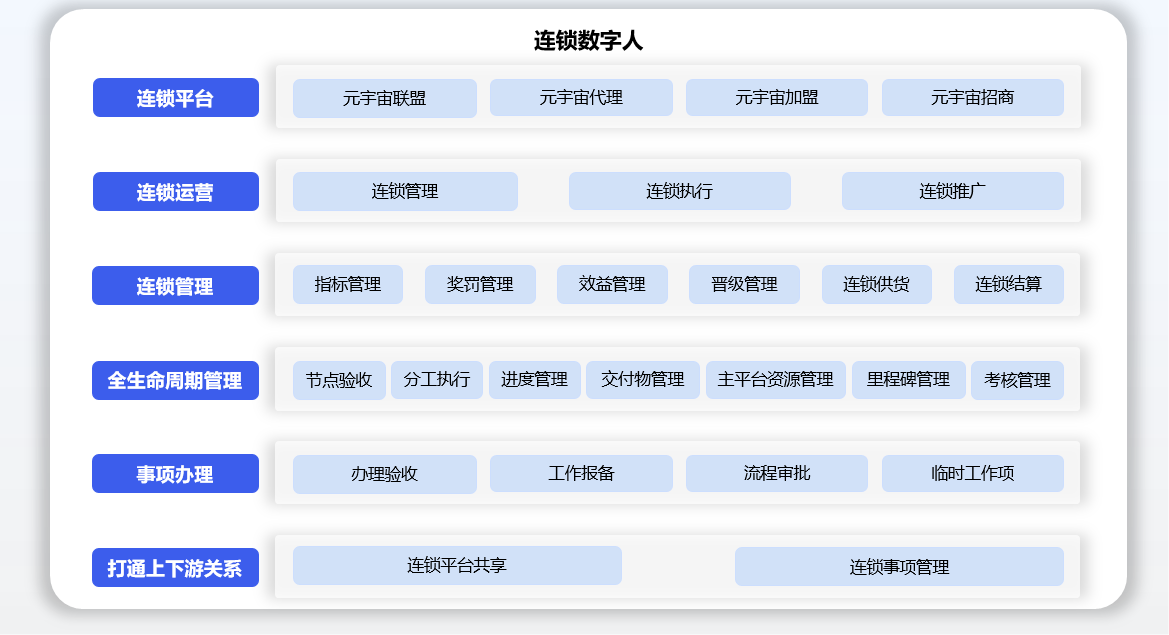Click the 事项办理 category label
Screen dimensions: 1169x635
(175, 474)
